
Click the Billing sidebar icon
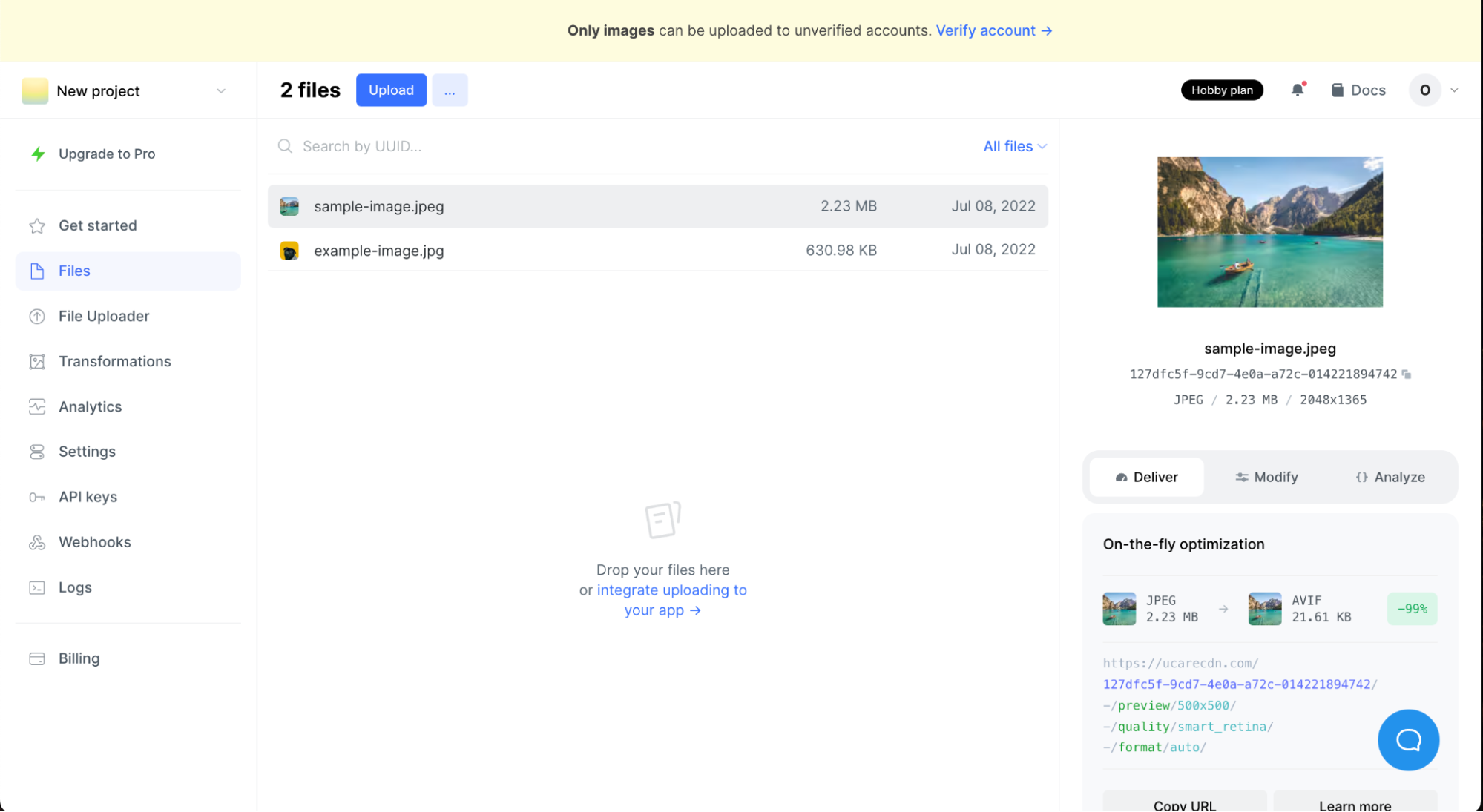[x=37, y=658]
